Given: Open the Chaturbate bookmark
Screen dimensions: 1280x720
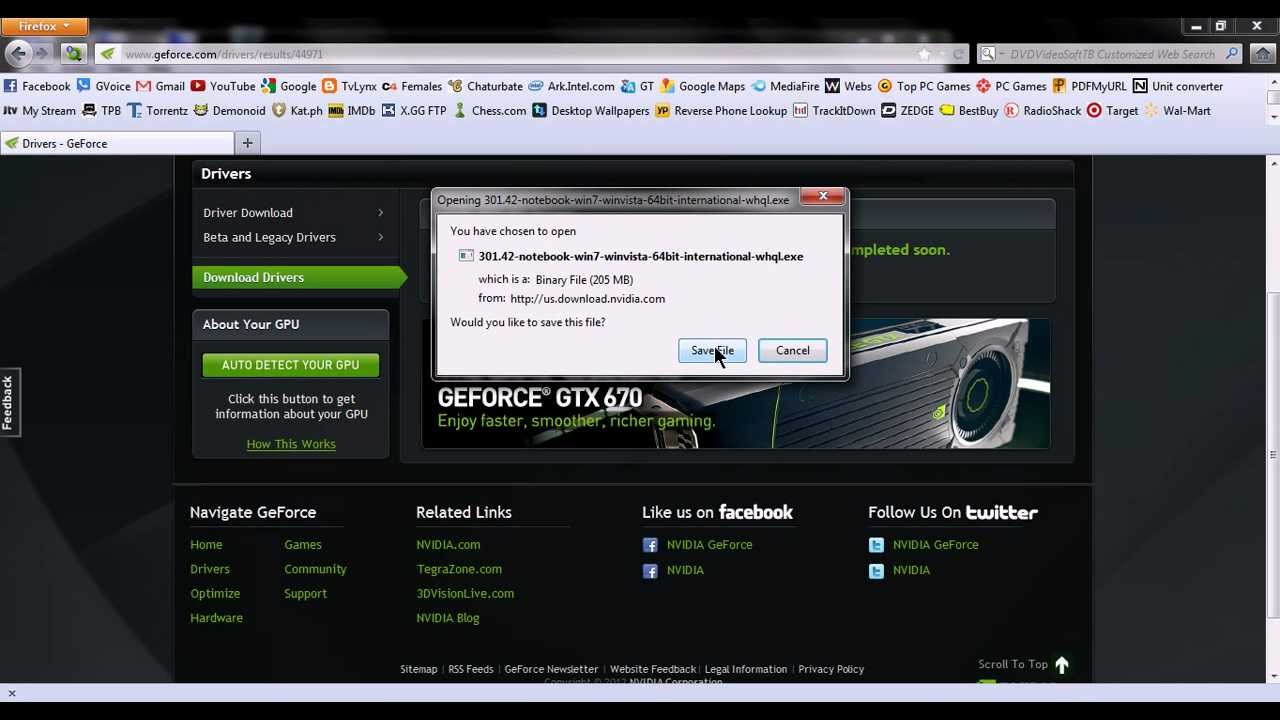Looking at the screenshot, I should click(x=486, y=86).
